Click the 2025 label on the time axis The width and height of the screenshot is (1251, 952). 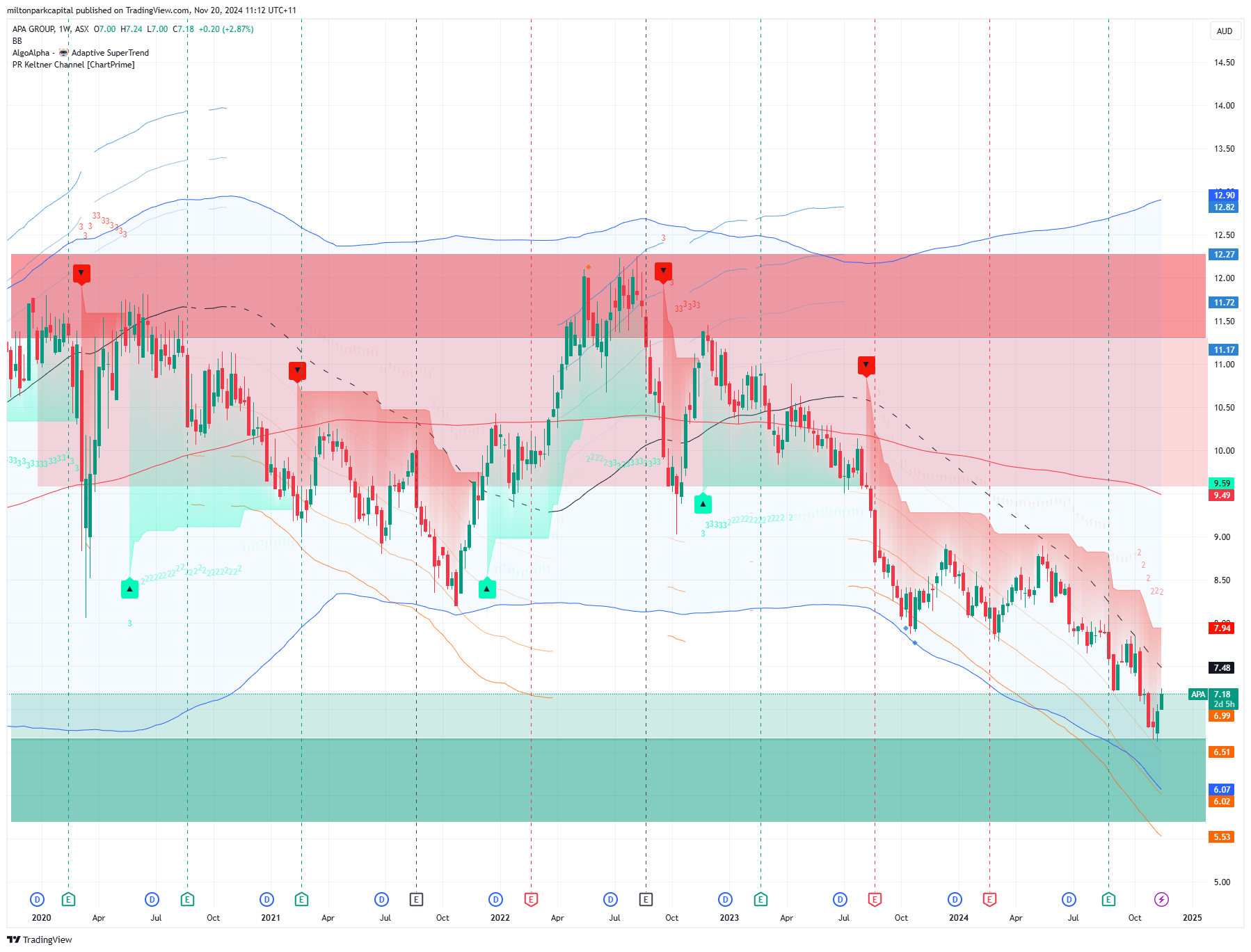[x=1192, y=918]
